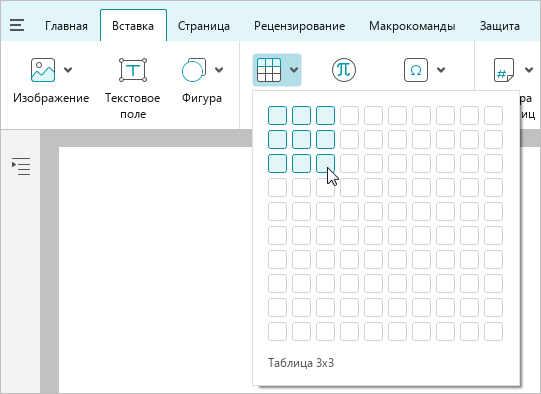Switch to the Макрокоманды tab
The width and height of the screenshot is (541, 394).
click(x=412, y=26)
